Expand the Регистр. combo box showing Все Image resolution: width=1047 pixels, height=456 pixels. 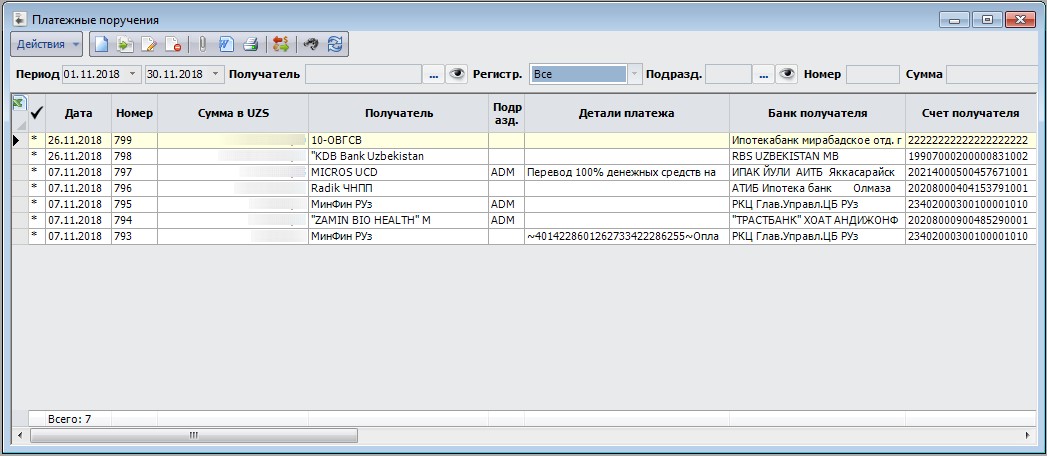tap(634, 74)
